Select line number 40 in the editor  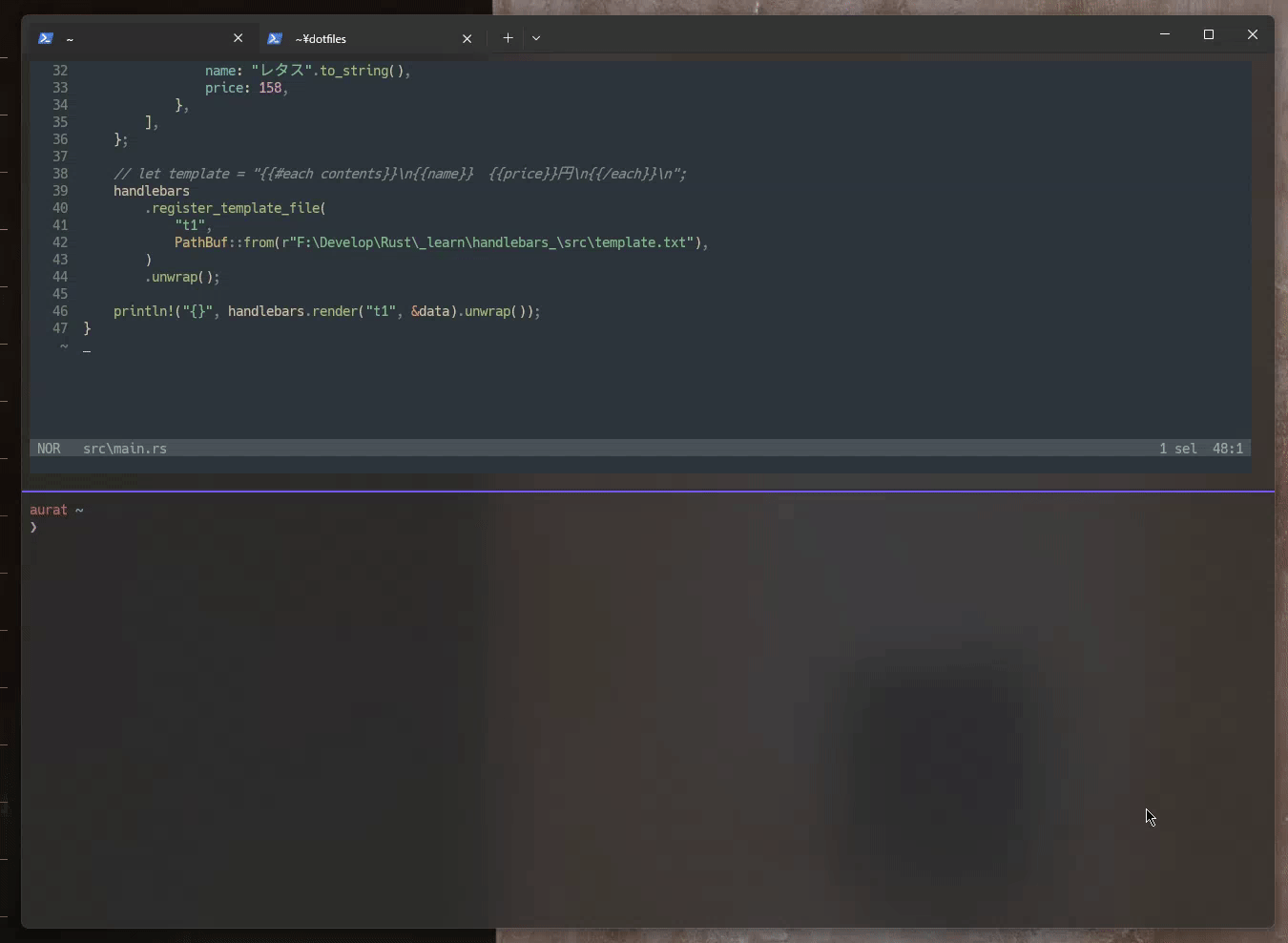click(x=59, y=208)
